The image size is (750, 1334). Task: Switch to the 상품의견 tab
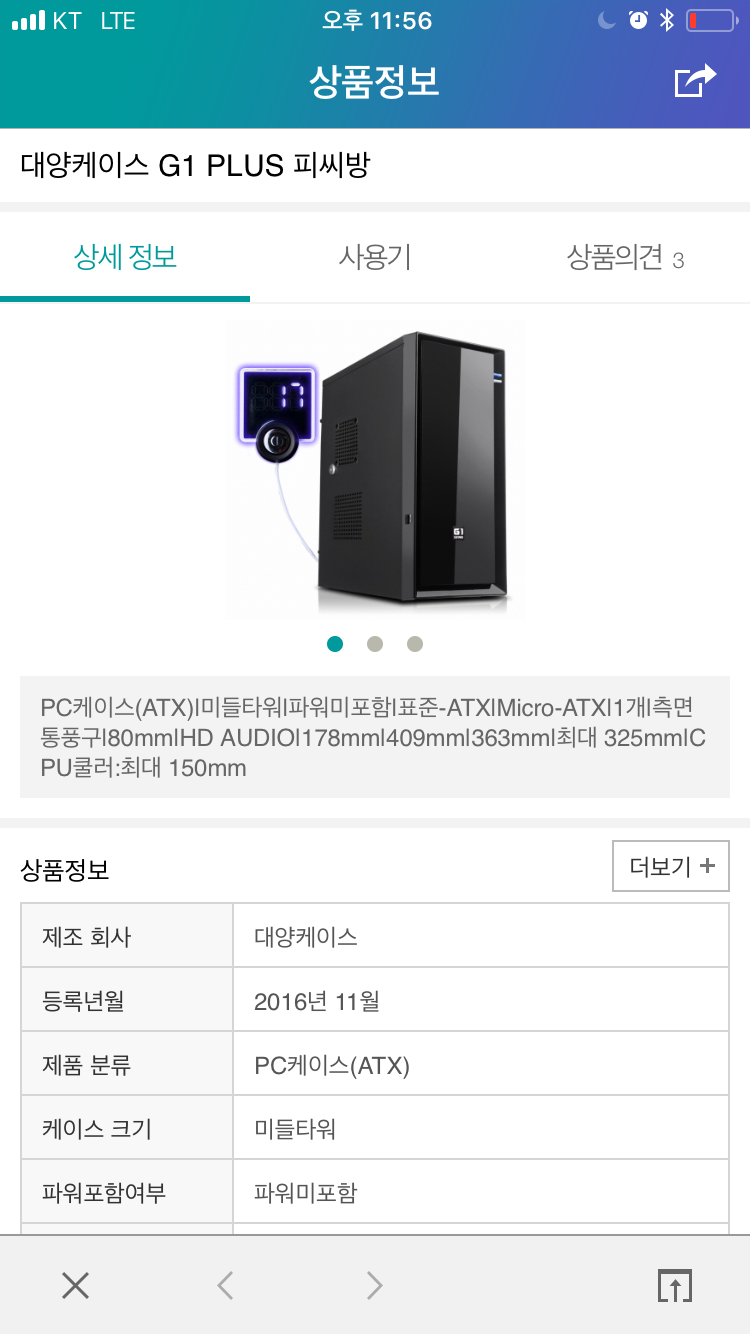tap(625, 258)
